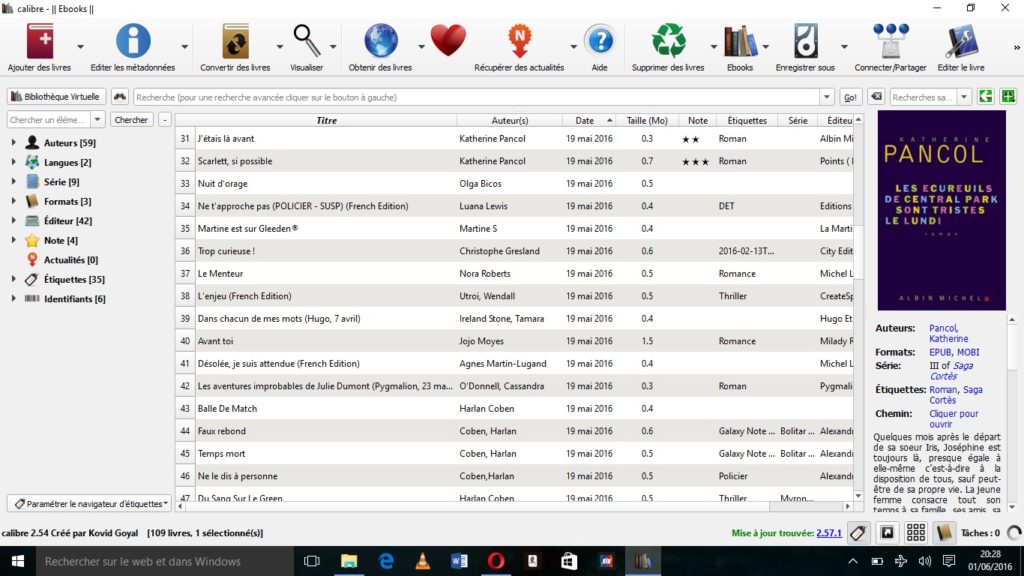Open the 2.57.1 update link
The height and width of the screenshot is (576, 1024).
point(828,534)
